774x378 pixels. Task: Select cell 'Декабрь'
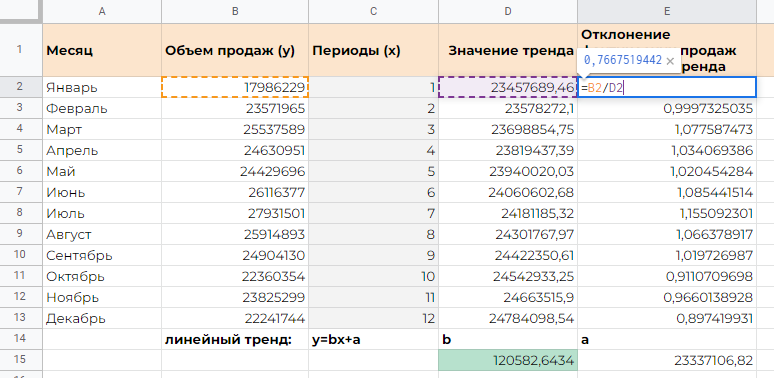click(x=102, y=318)
